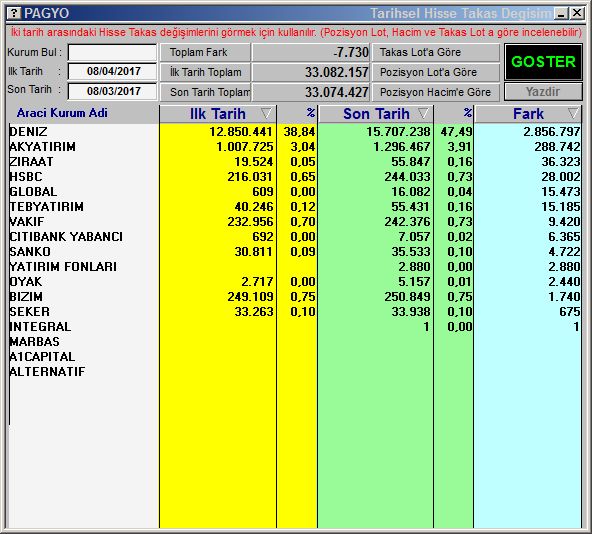Select the ZIRAAT row

tap(295, 162)
